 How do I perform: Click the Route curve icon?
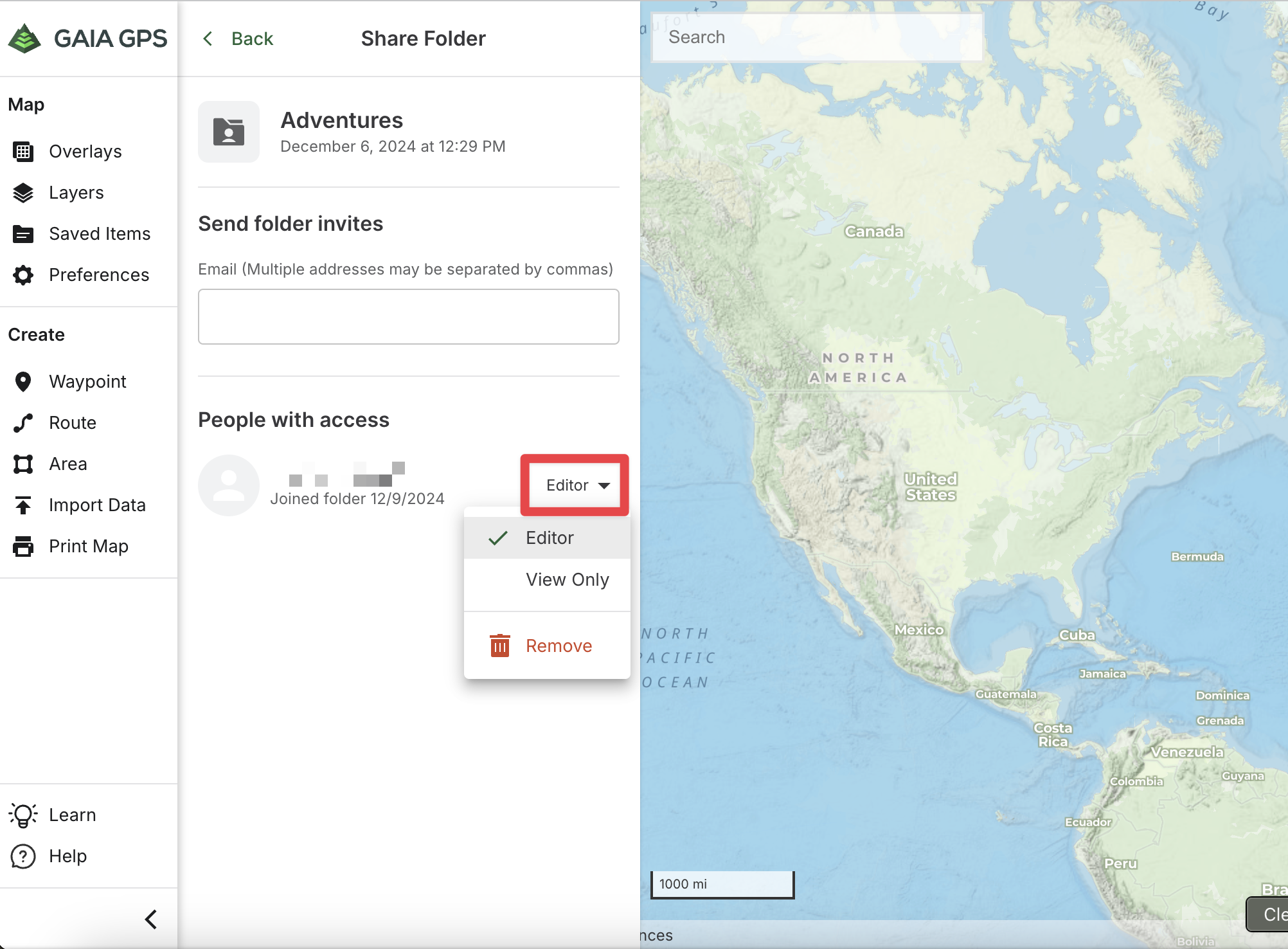click(x=23, y=422)
